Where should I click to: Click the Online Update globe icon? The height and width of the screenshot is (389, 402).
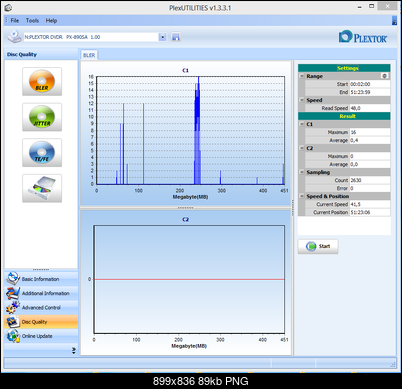(x=13, y=336)
